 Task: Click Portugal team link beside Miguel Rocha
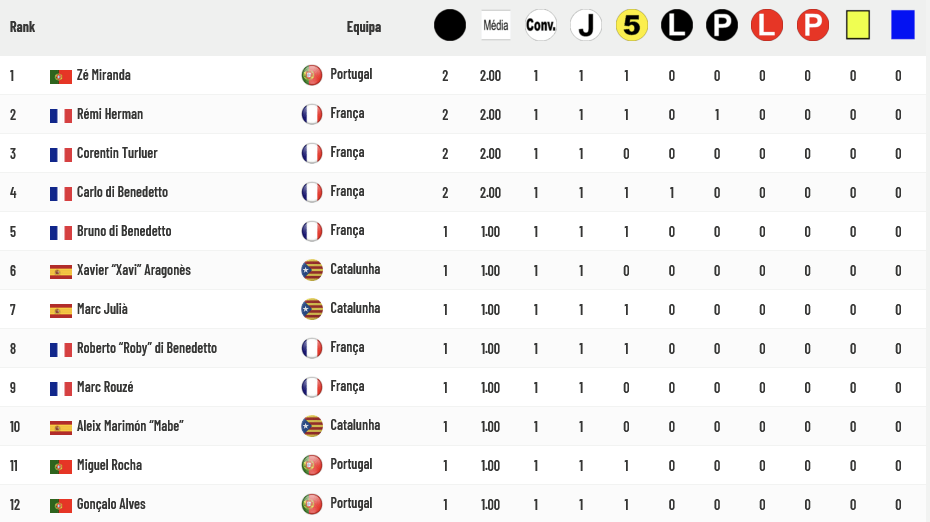pyautogui.click(x=351, y=464)
